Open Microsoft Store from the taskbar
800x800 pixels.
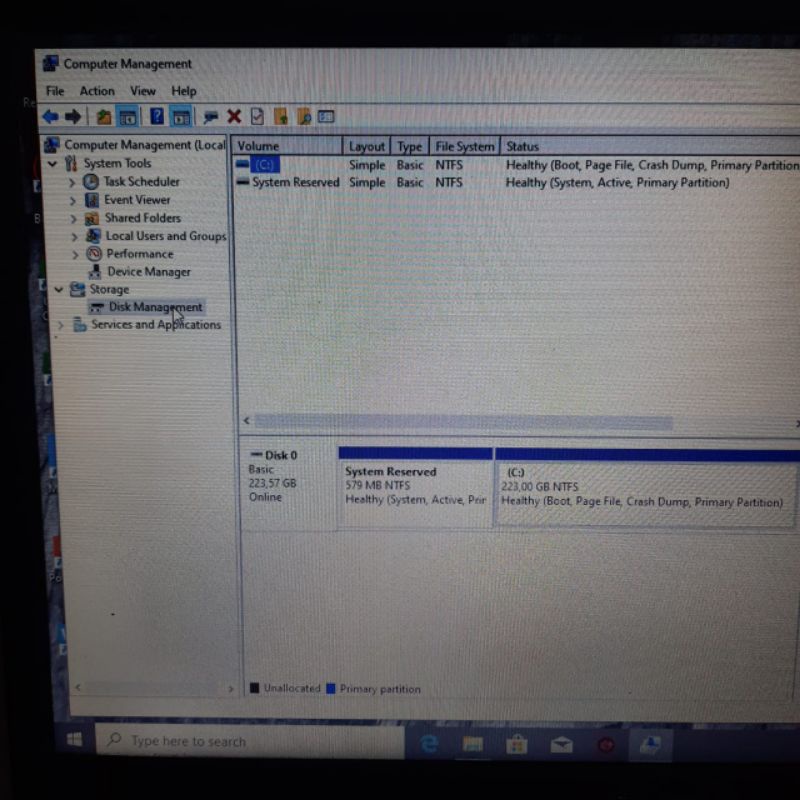pos(516,745)
